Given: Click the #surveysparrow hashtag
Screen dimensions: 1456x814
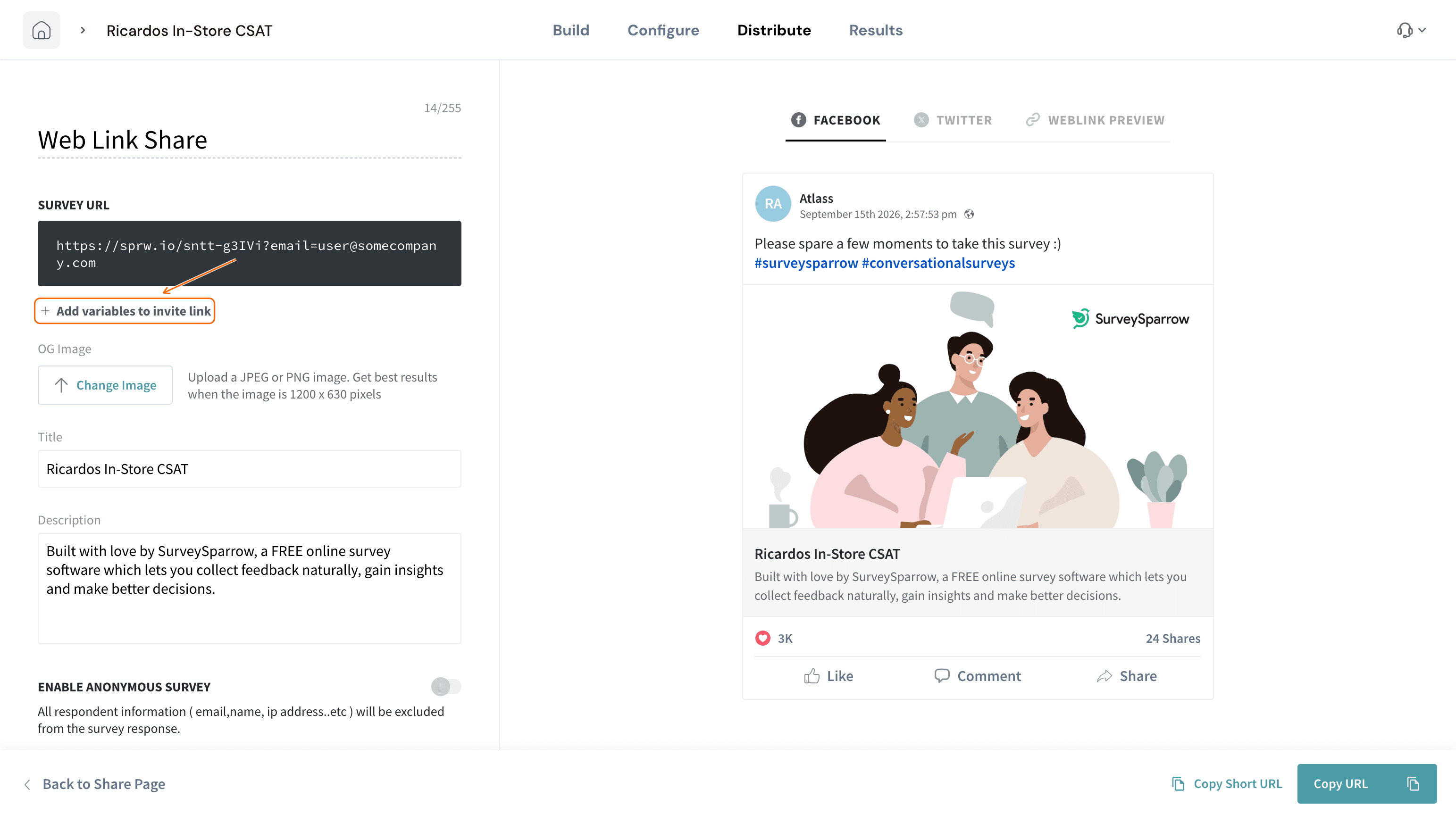Looking at the screenshot, I should point(806,263).
